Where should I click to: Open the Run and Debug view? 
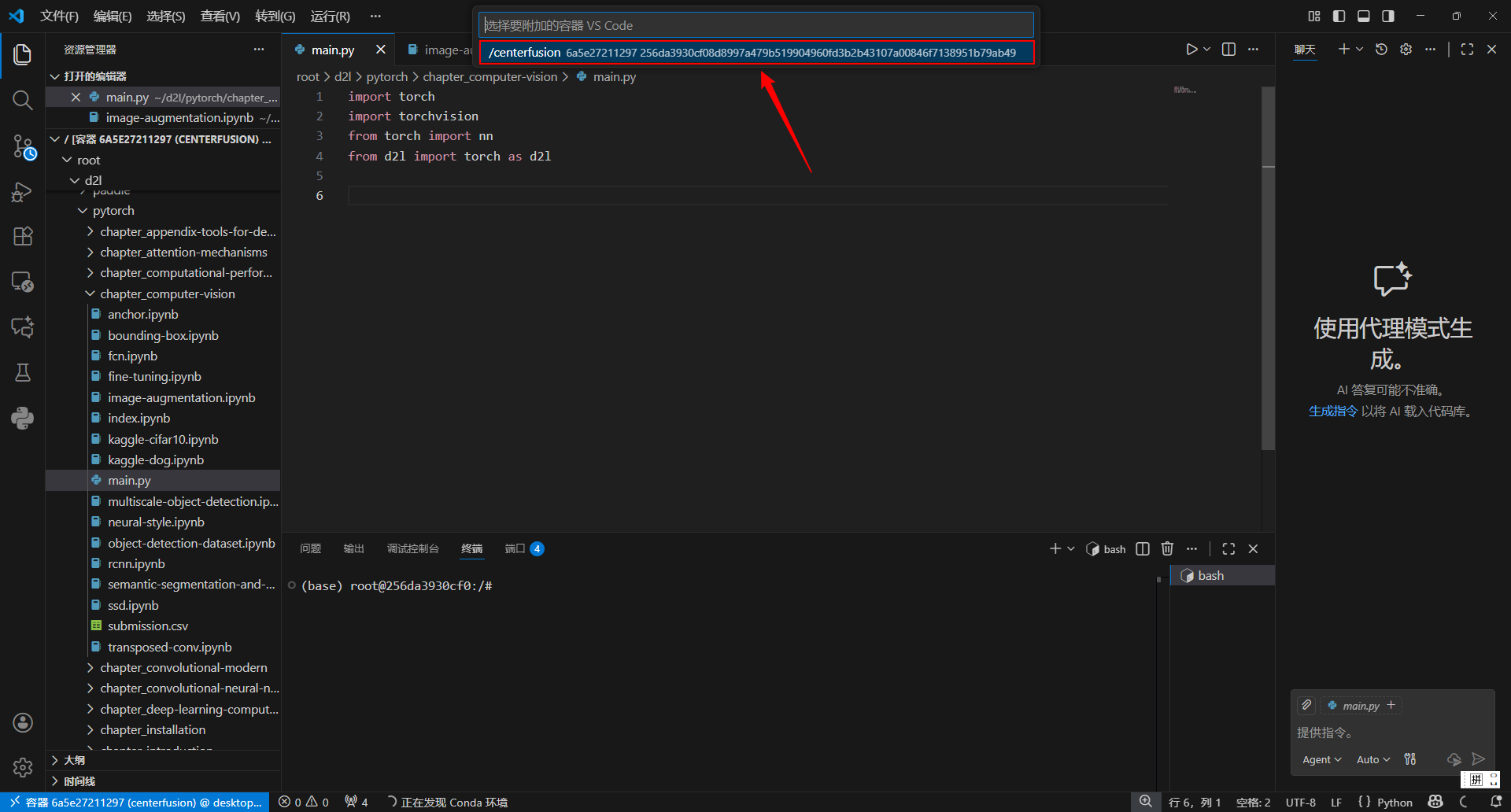pos(22,192)
